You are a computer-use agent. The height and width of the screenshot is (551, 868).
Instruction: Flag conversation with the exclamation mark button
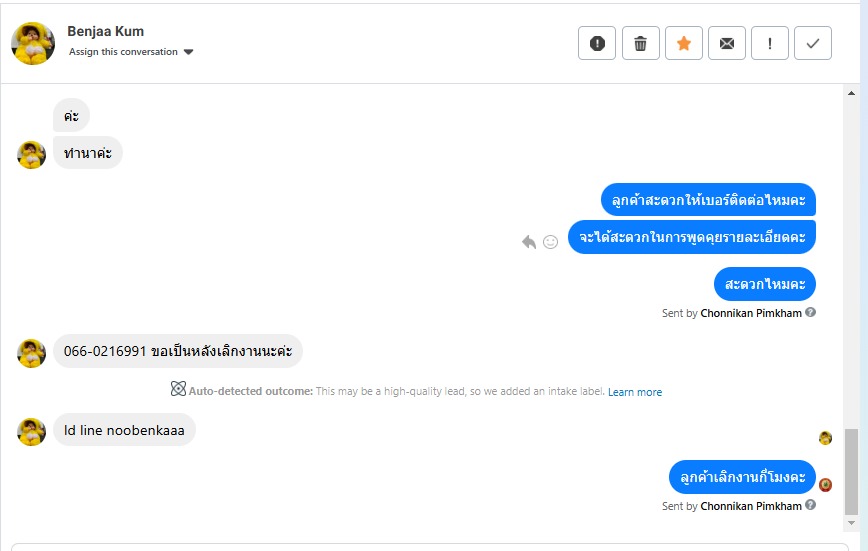point(770,43)
